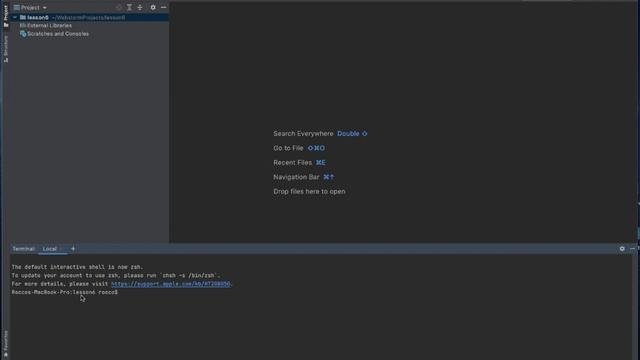Hide the Terminal tool window

pos(633,249)
